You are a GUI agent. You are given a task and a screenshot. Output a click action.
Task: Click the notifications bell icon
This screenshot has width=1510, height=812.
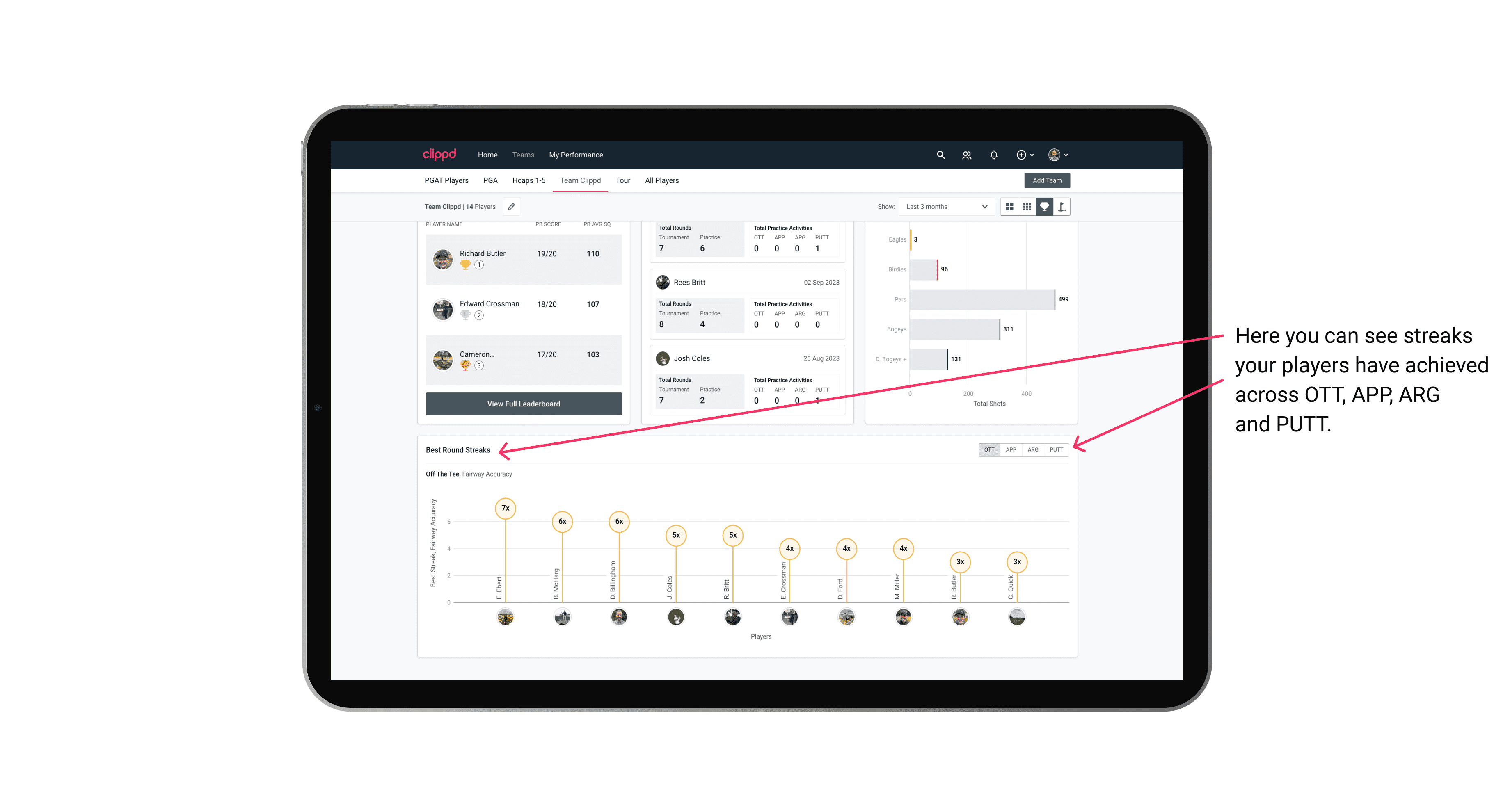coord(994,155)
